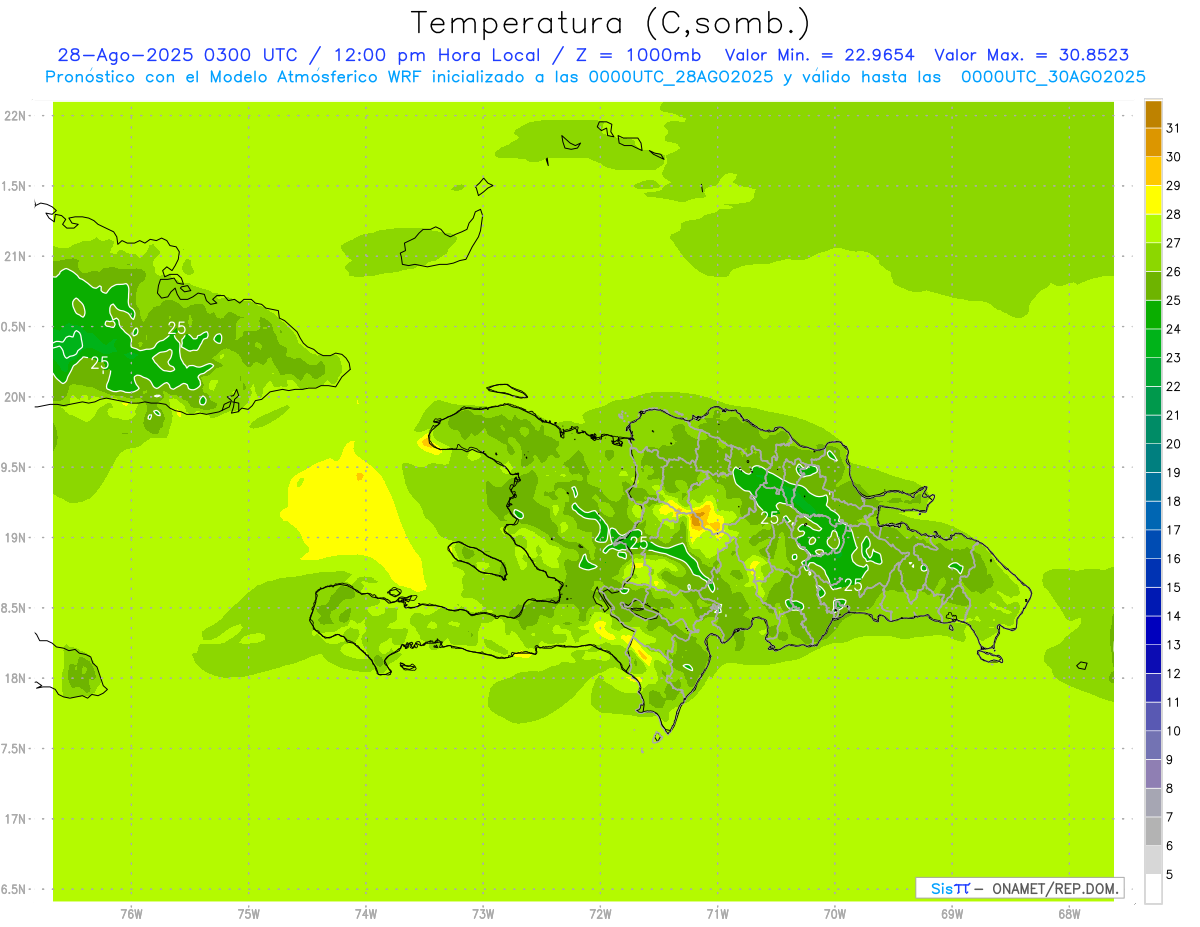The height and width of the screenshot is (927, 1200).
Task: Click the '18N' latitude axis label
Action: tap(17, 678)
